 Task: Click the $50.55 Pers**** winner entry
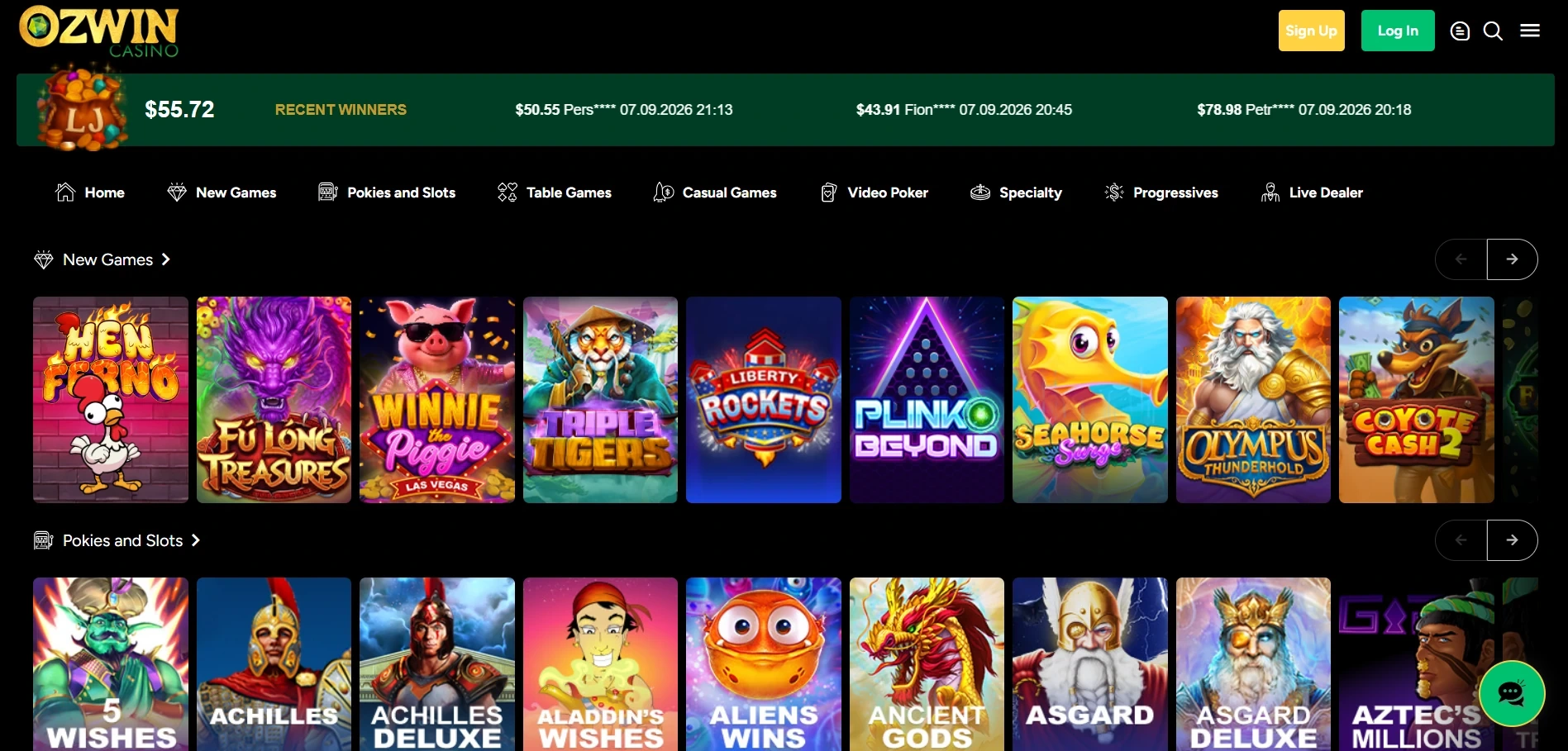624,109
